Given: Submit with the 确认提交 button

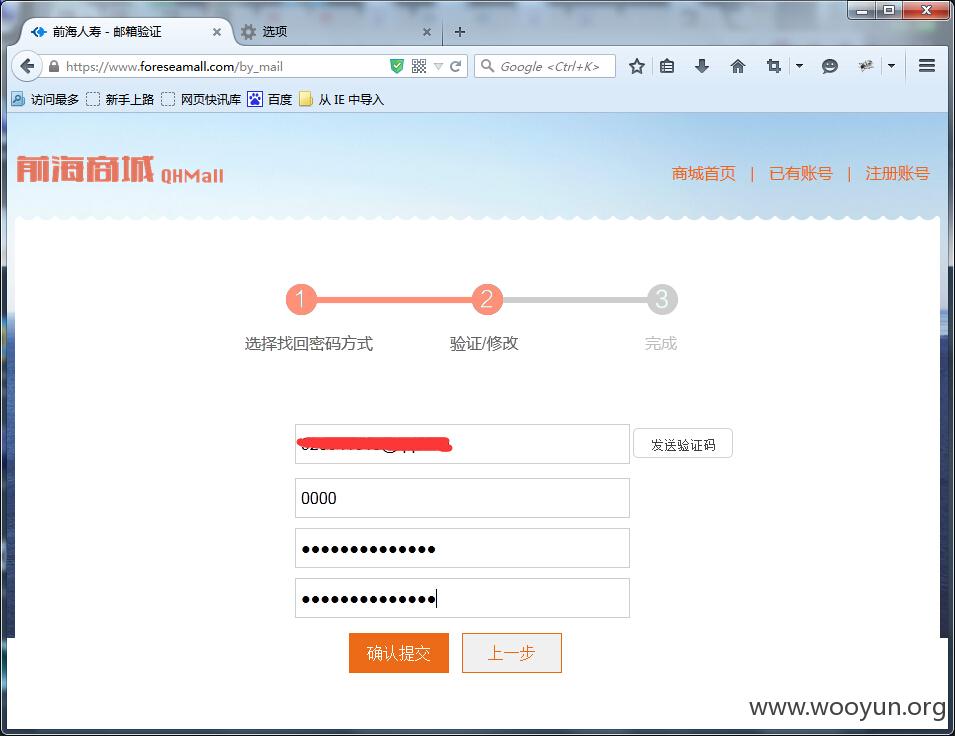Looking at the screenshot, I should (x=399, y=653).
